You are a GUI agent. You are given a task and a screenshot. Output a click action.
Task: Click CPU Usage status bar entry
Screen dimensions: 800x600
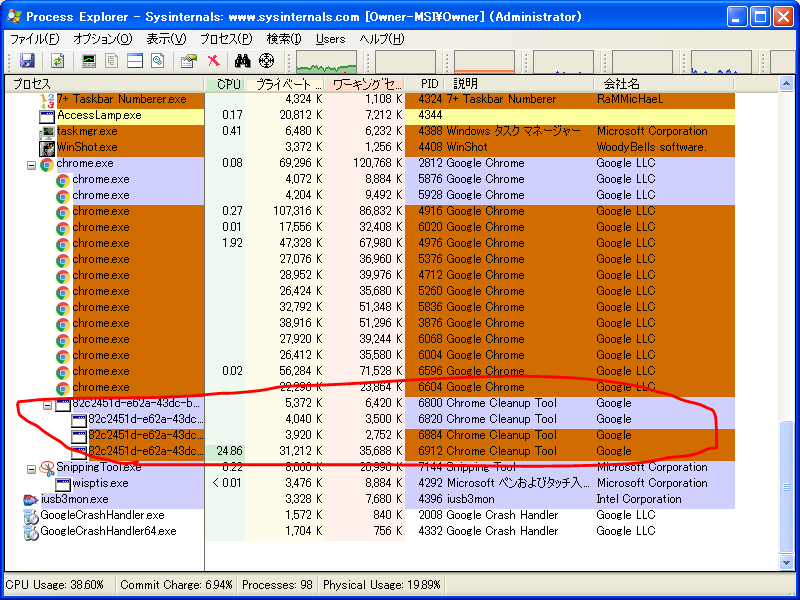point(55,585)
